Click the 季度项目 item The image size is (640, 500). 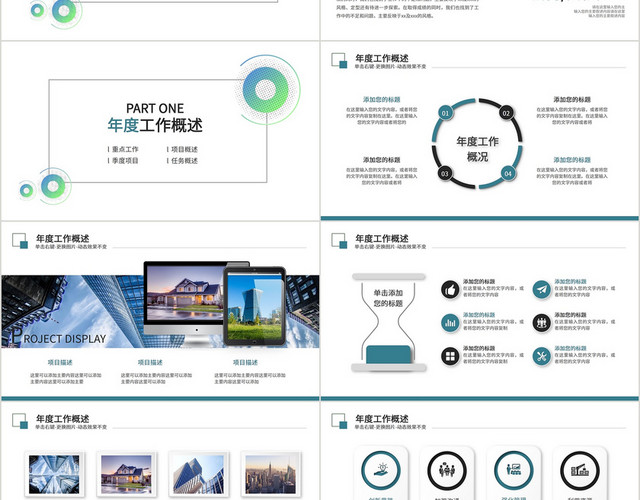point(125,161)
